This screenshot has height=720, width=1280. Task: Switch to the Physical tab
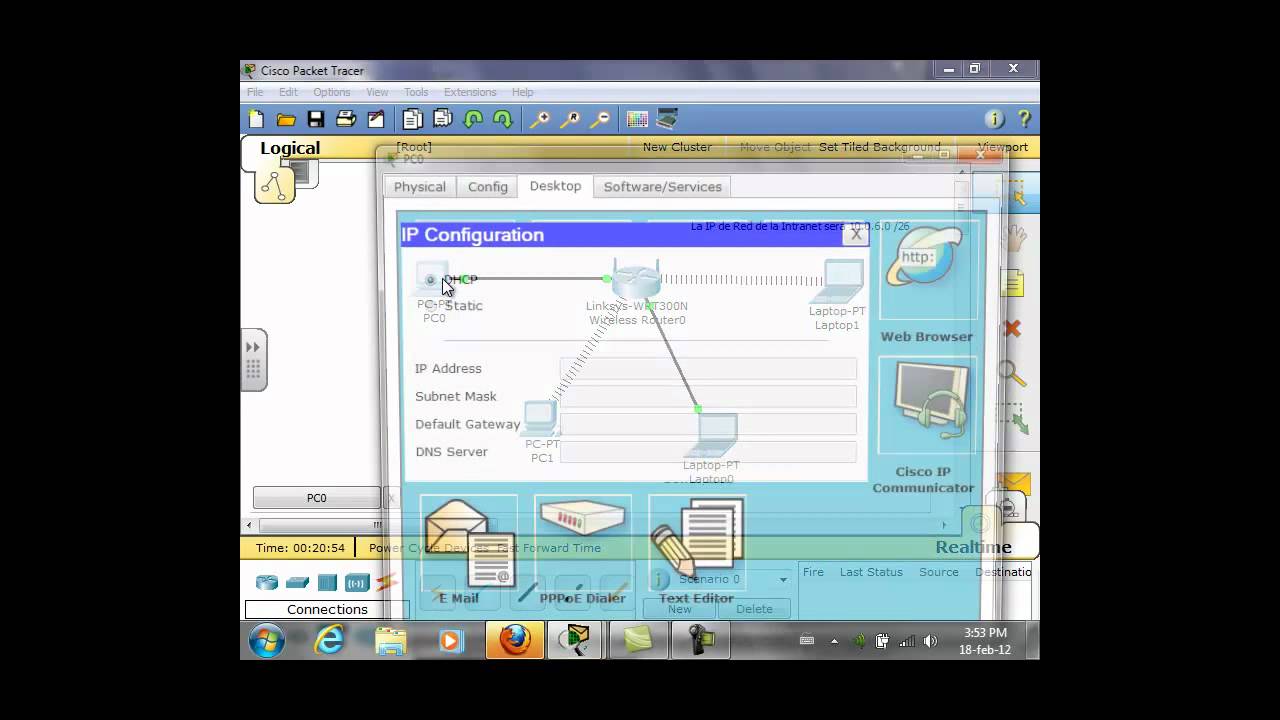point(420,187)
